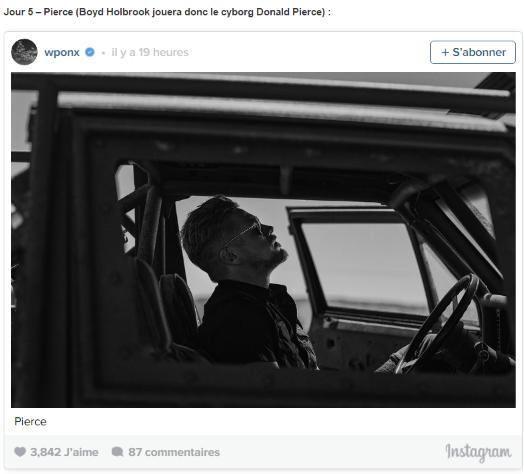Click the plus sign on S'abonner
The height and width of the screenshot is (474, 524).
click(445, 52)
